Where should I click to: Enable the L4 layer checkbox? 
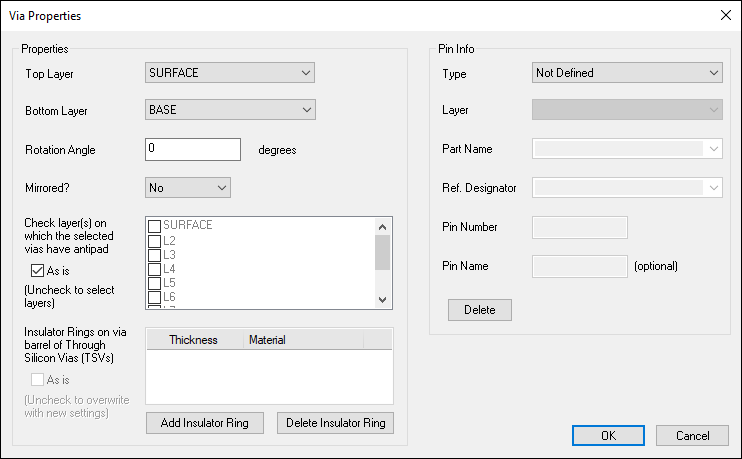tap(154, 269)
